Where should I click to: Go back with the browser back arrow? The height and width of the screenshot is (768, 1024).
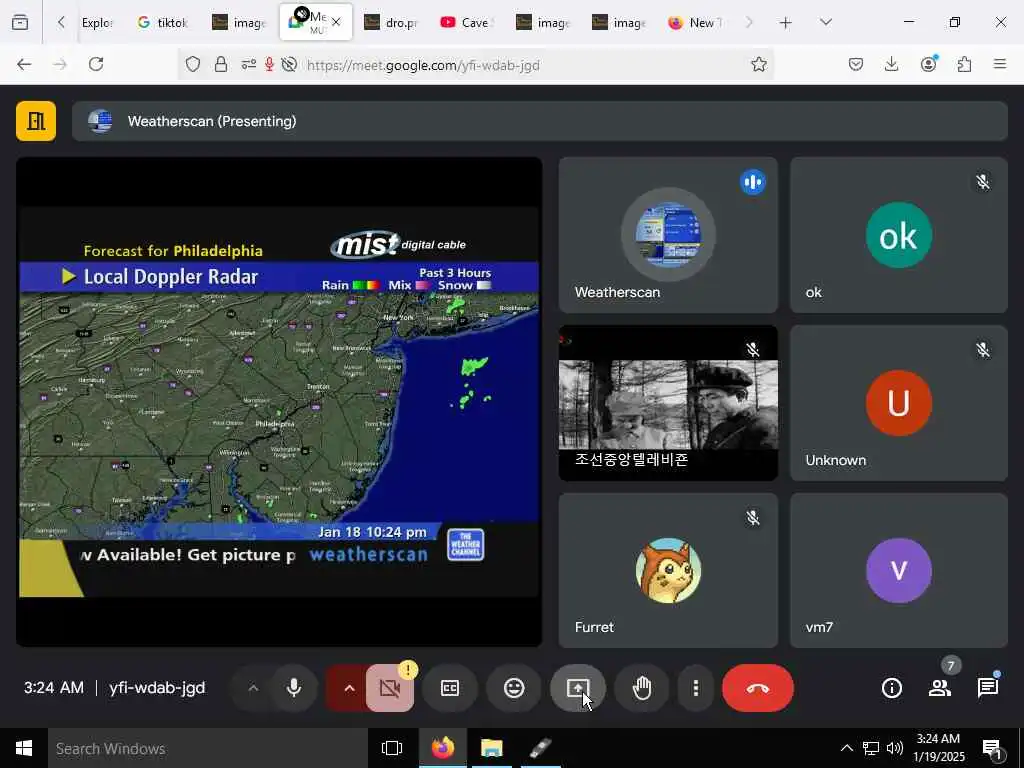tap(24, 64)
